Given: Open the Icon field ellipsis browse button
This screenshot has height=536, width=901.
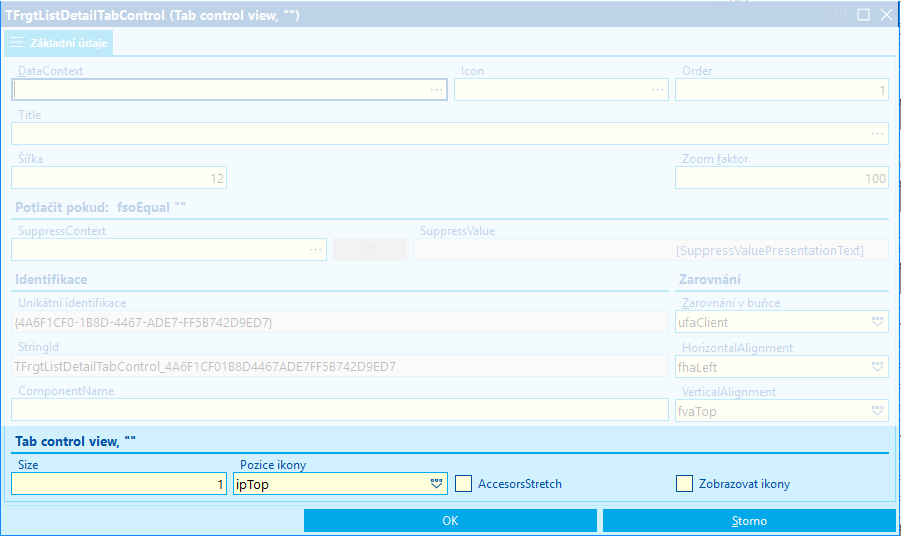Looking at the screenshot, I should point(657,90).
